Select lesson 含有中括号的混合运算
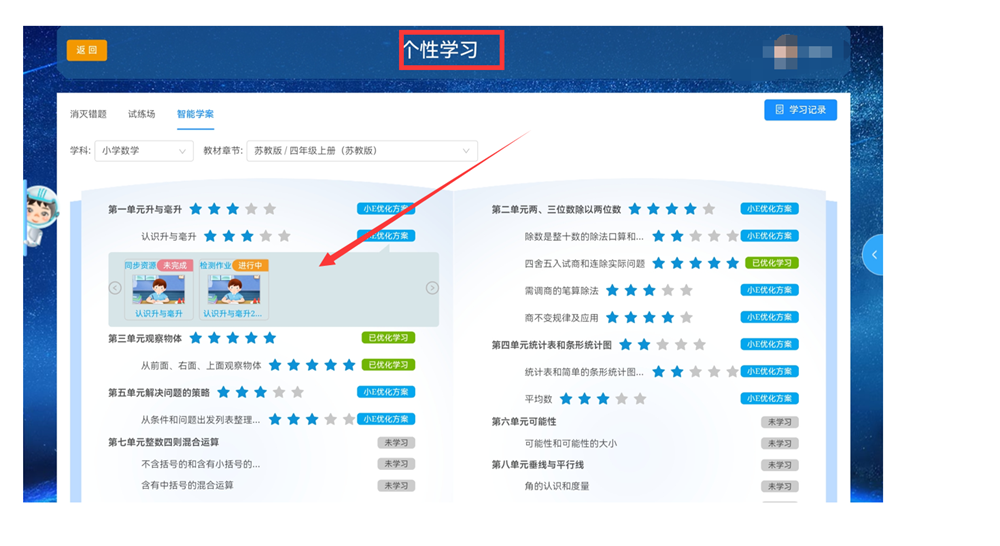Image resolution: width=1000 pixels, height=546 pixels. (x=187, y=485)
